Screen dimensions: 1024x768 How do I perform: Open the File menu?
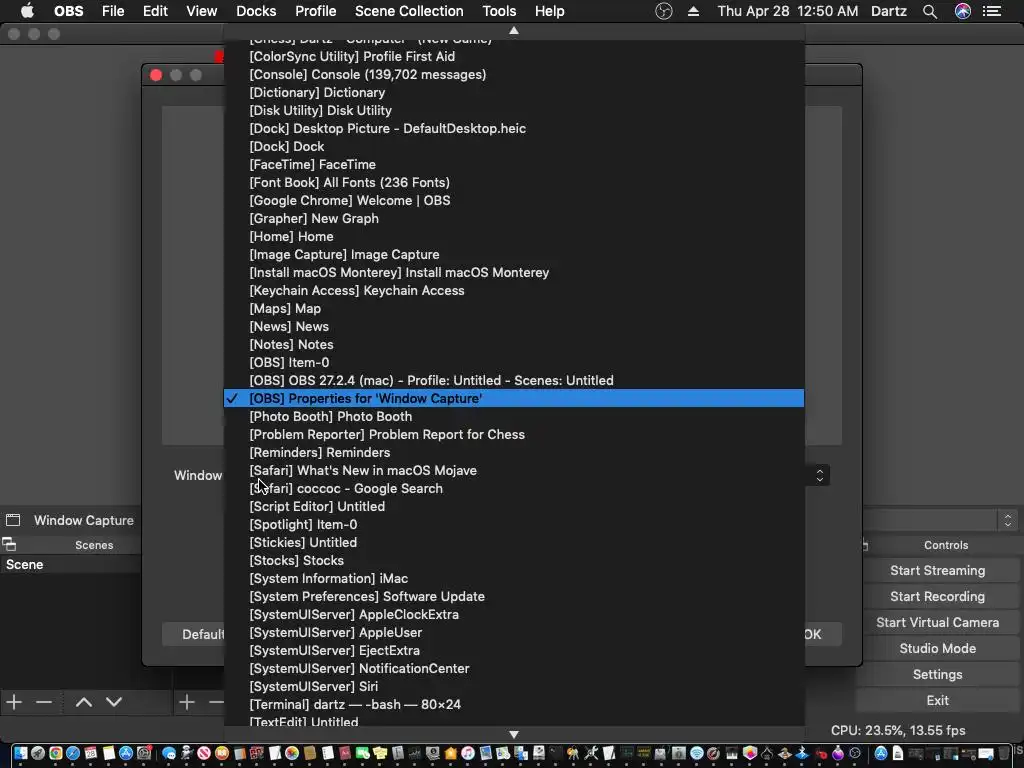coord(113,11)
